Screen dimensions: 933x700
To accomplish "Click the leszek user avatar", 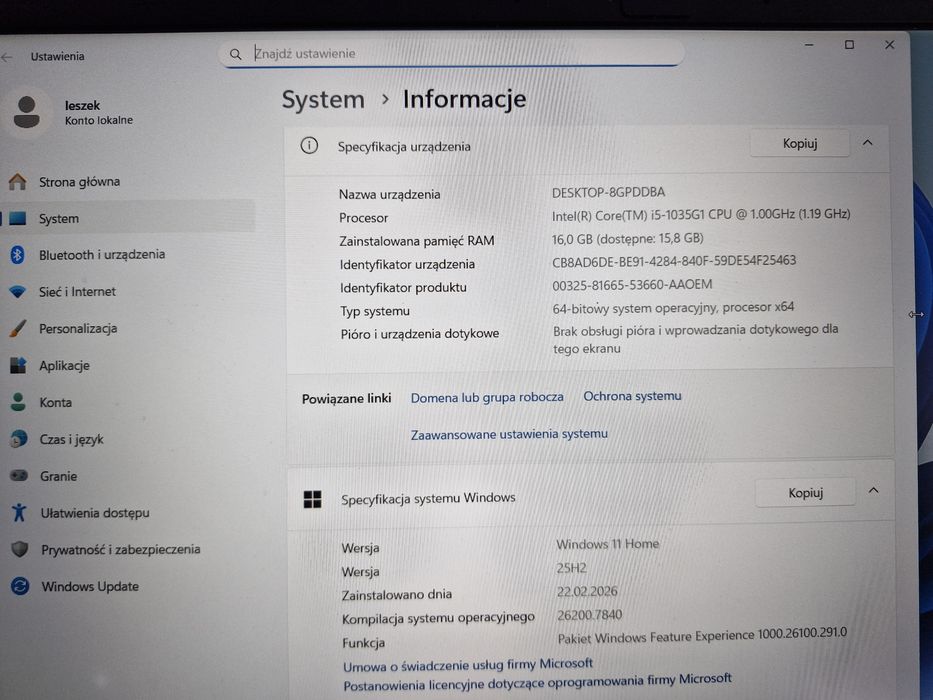I will (26, 112).
